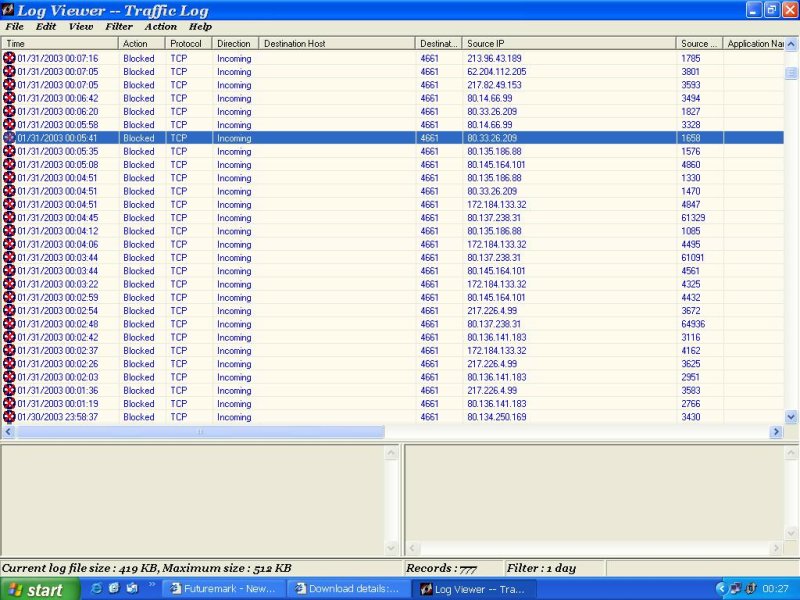Open the Filter menu
The image size is (800, 600).
(x=119, y=27)
